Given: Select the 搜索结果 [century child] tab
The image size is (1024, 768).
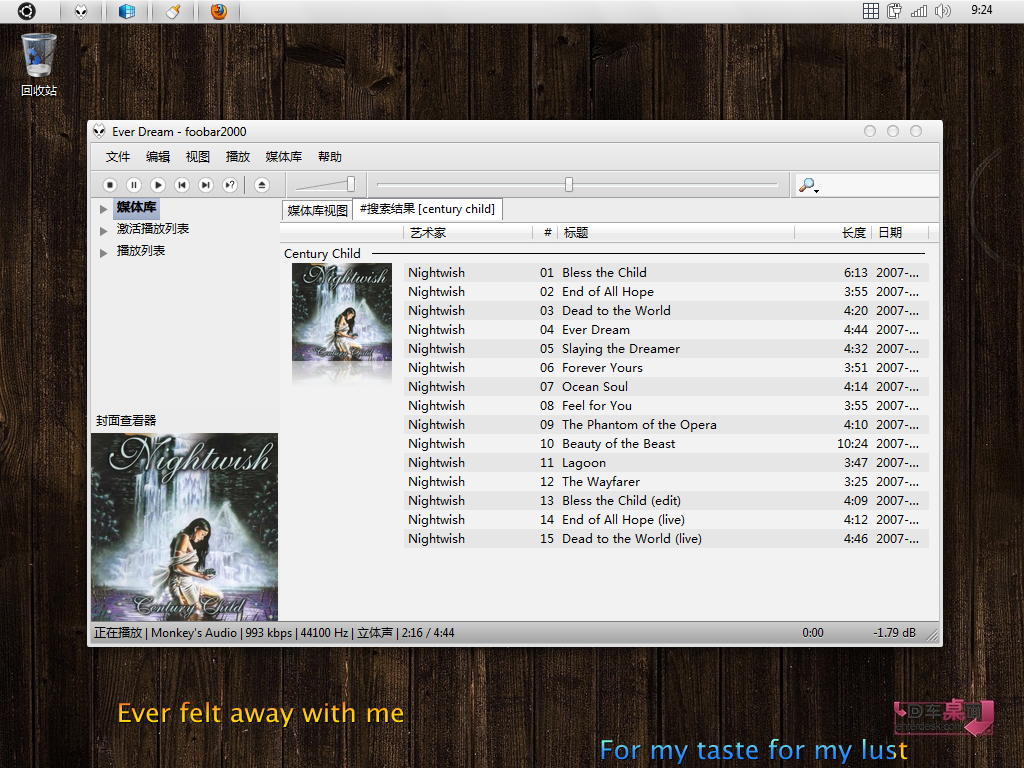Looking at the screenshot, I should [x=427, y=209].
